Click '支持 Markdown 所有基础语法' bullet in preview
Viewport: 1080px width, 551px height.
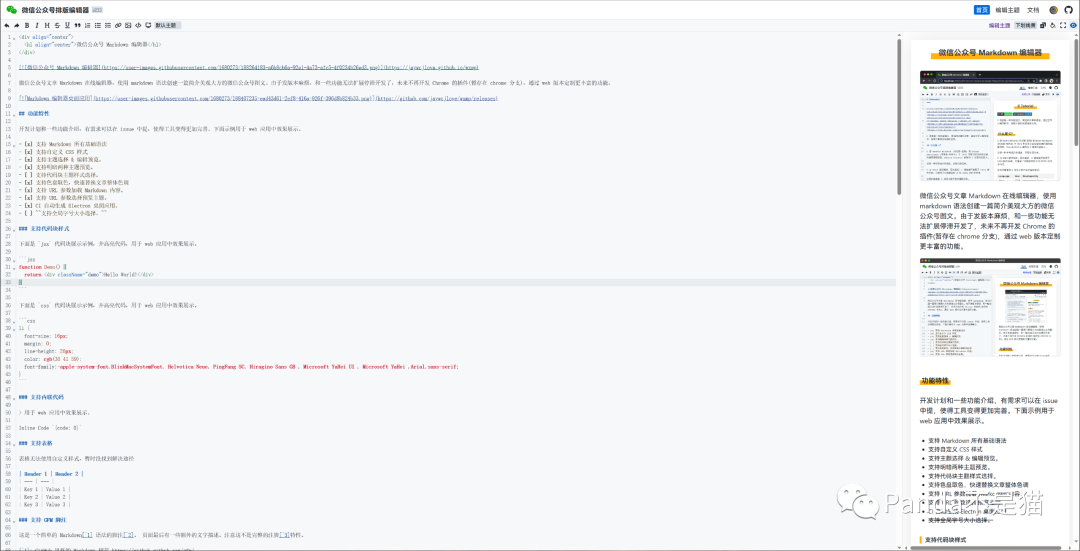(x=967, y=440)
